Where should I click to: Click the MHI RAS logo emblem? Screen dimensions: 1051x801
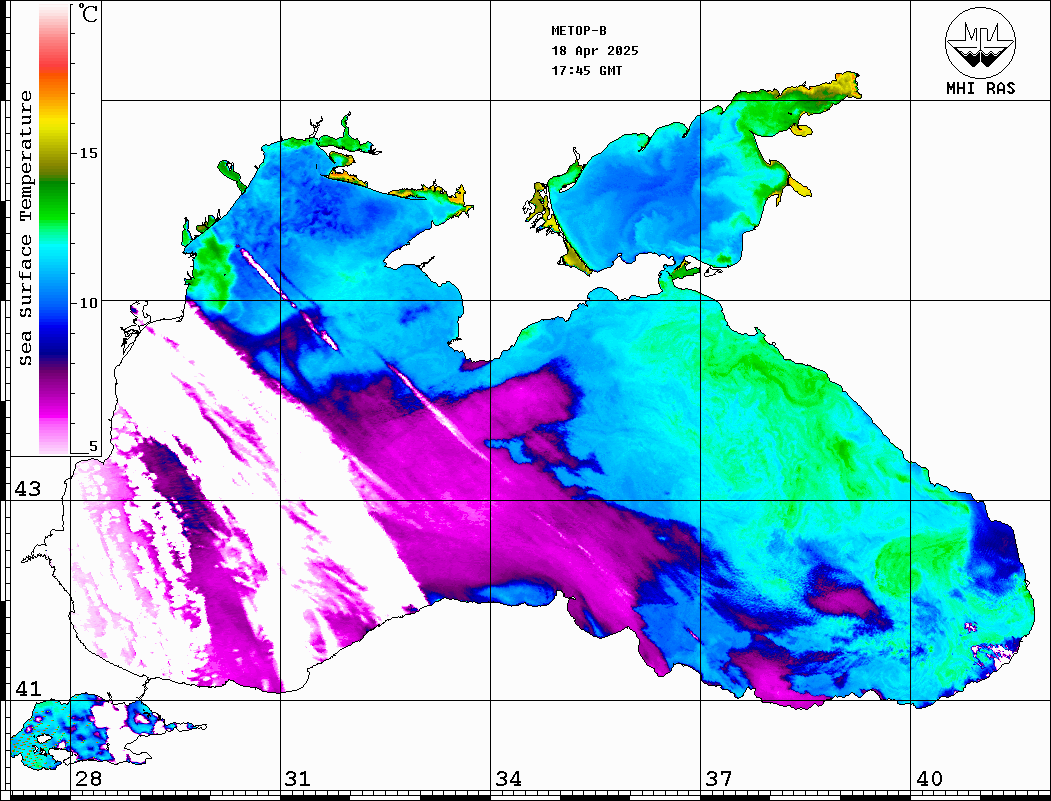point(980,42)
